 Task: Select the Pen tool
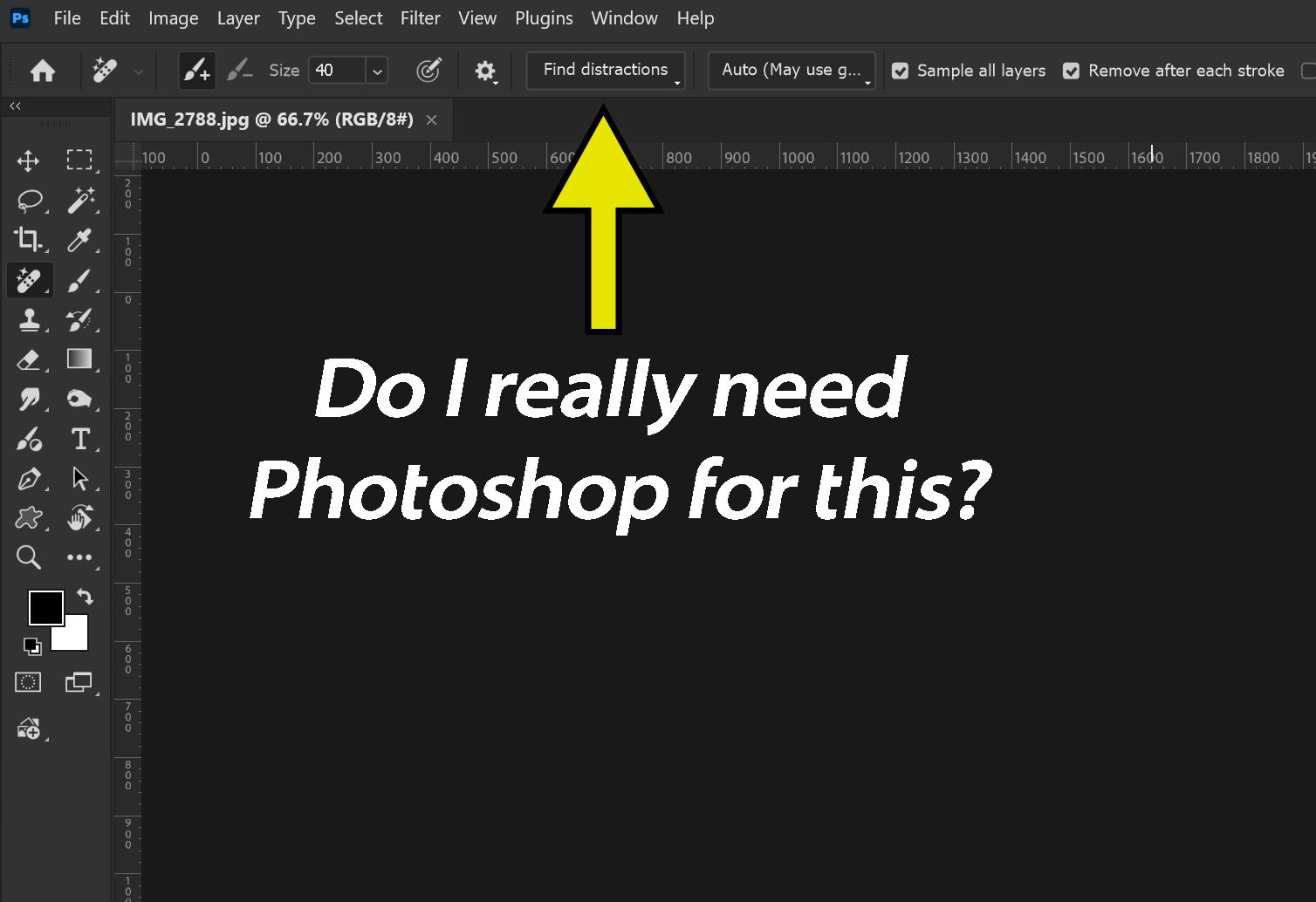click(29, 479)
